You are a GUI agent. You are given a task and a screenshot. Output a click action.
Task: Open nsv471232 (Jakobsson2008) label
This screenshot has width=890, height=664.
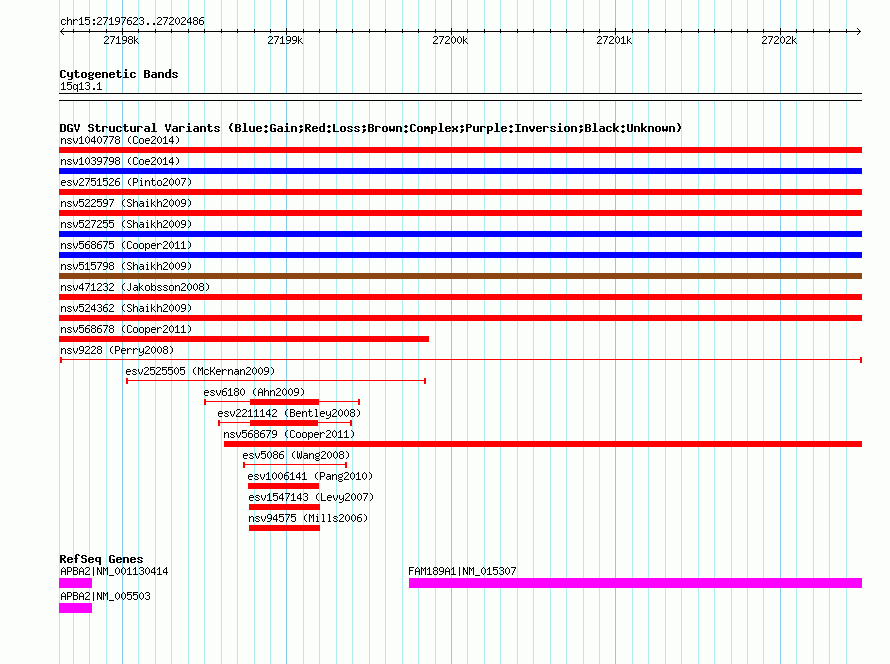click(x=135, y=287)
